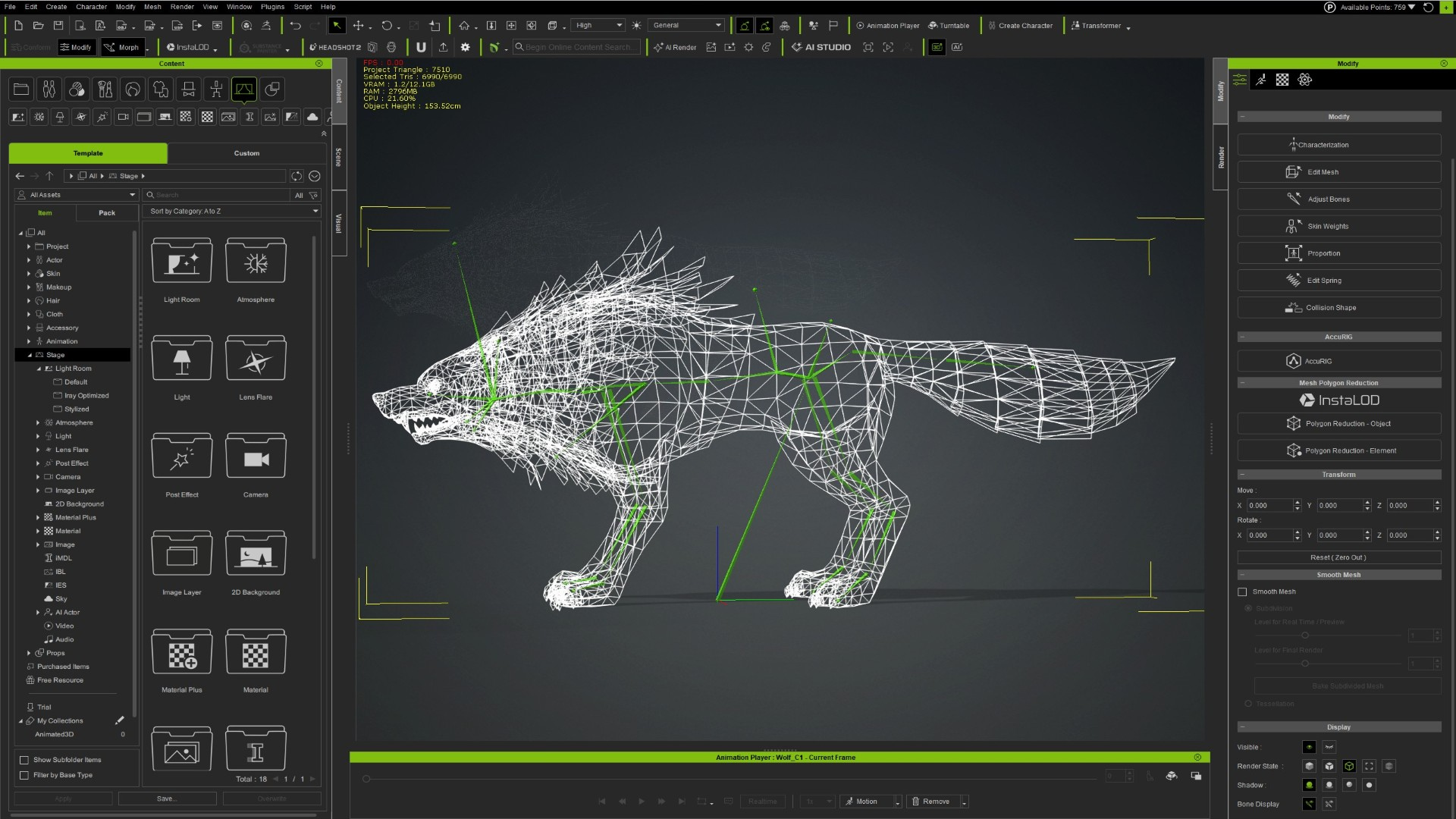The width and height of the screenshot is (1456, 819).
Task: Toggle the Visible eye icon on
Action: [1309, 748]
